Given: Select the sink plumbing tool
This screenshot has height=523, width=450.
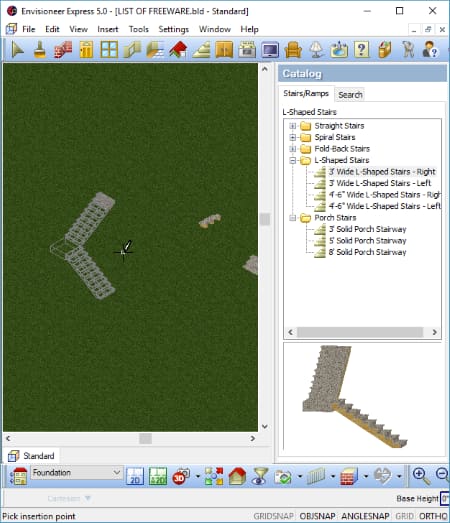Looking at the screenshot, I should coord(339,50).
